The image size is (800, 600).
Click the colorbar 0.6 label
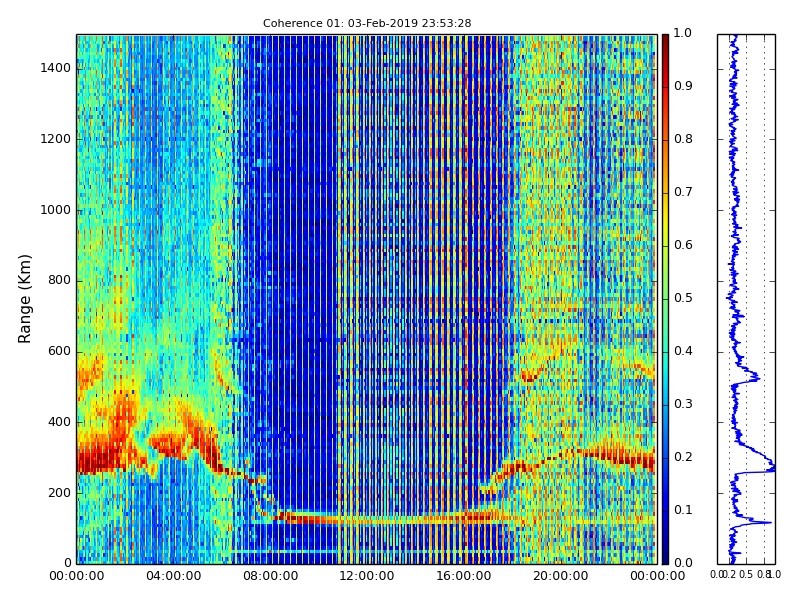(683, 245)
